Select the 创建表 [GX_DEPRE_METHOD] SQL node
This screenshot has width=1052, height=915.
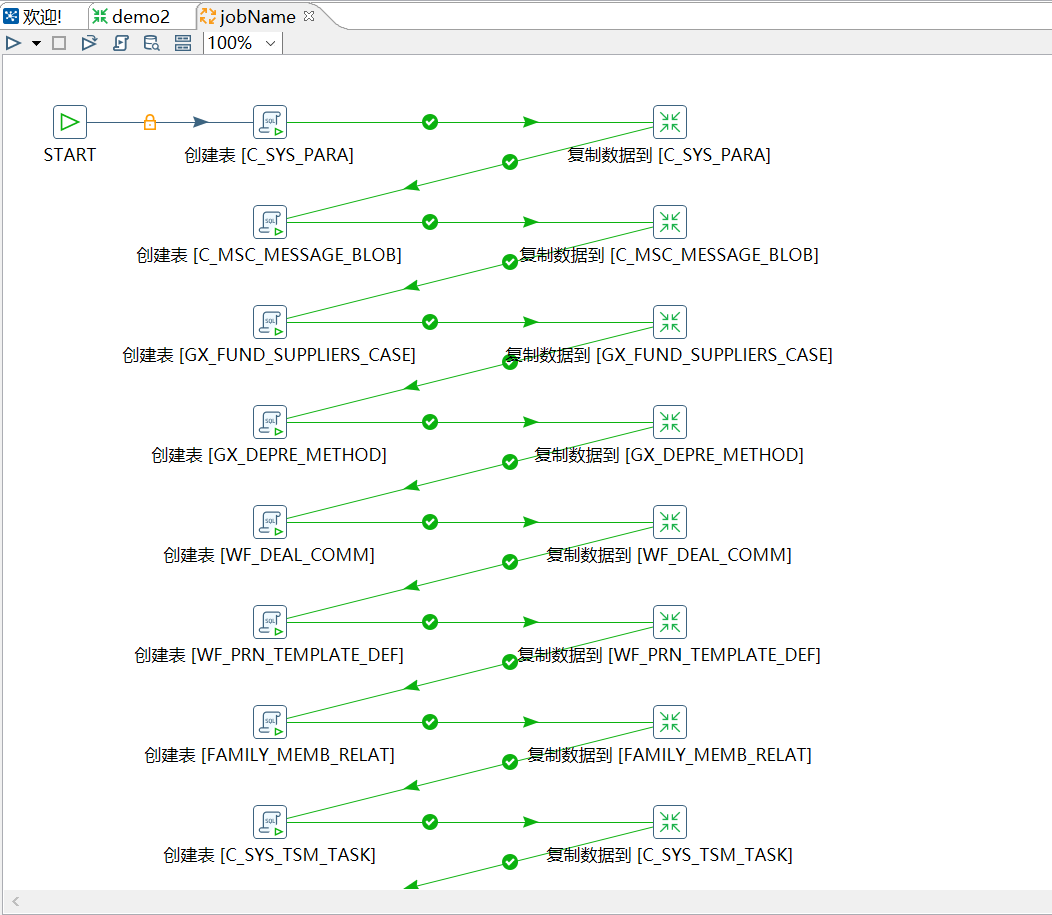tap(270, 422)
